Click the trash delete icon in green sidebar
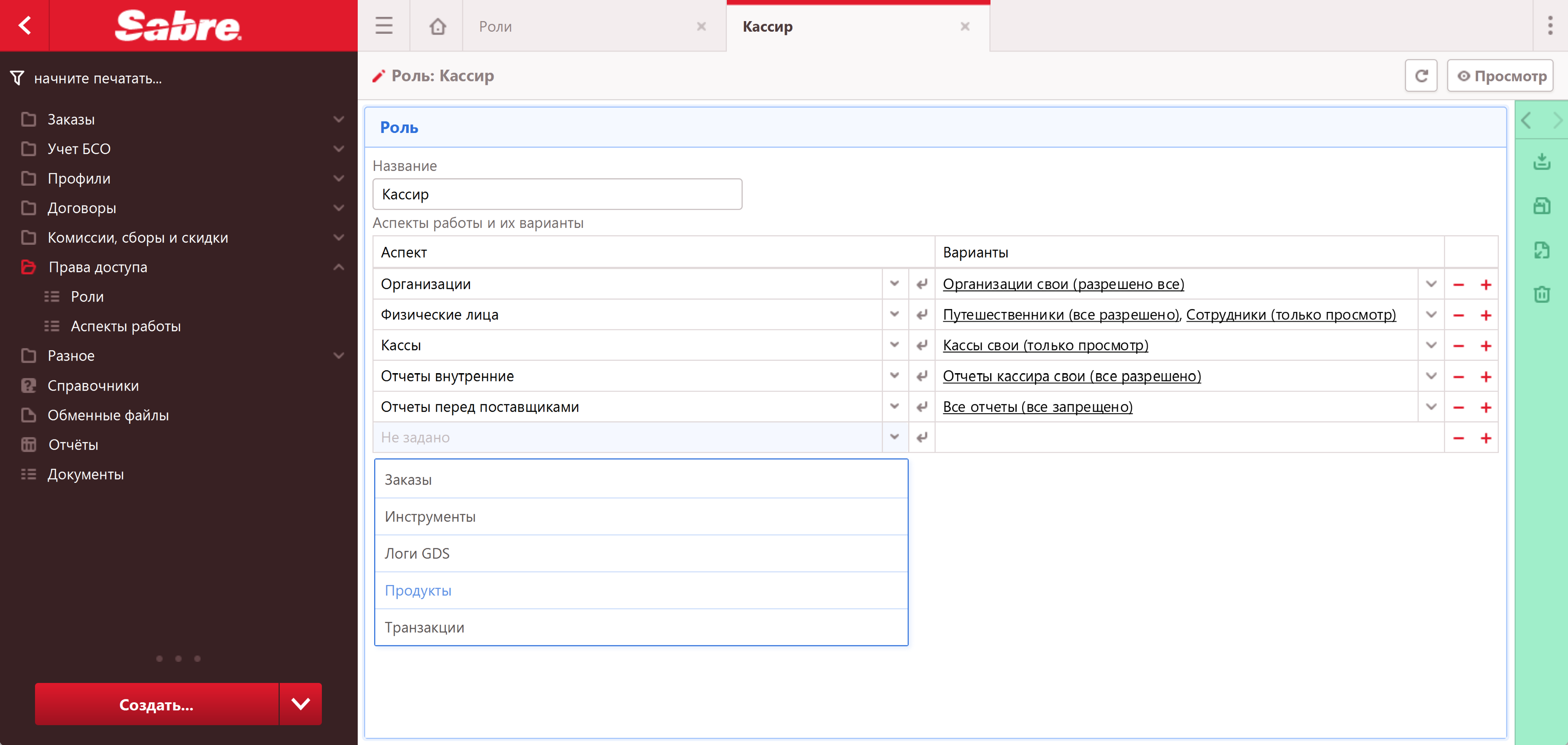 pyautogui.click(x=1541, y=295)
